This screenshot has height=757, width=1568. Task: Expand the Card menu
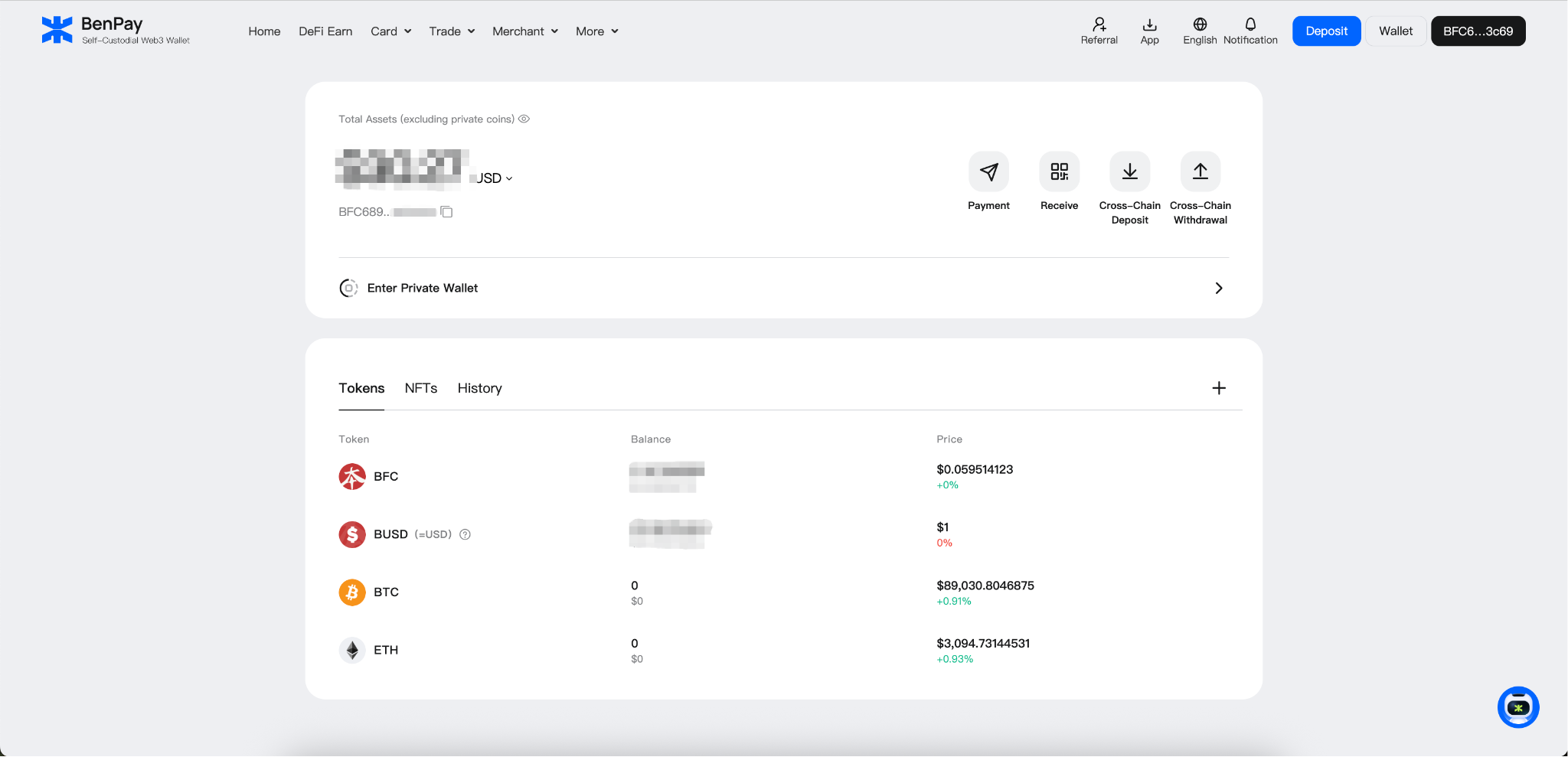390,31
